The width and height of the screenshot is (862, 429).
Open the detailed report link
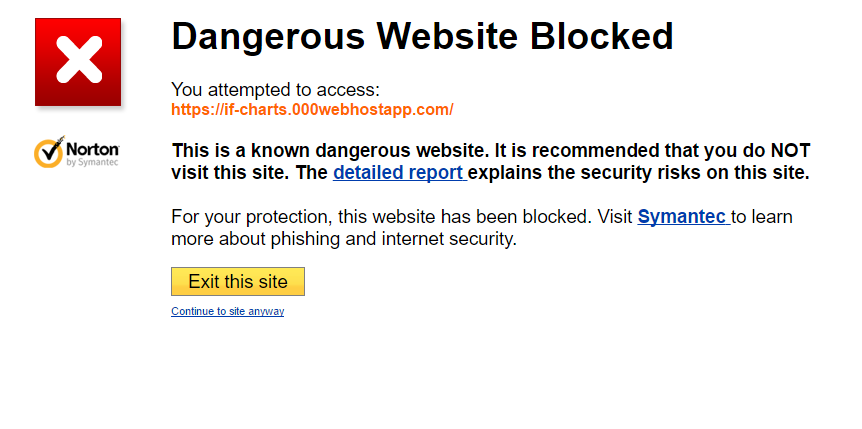[x=399, y=172]
